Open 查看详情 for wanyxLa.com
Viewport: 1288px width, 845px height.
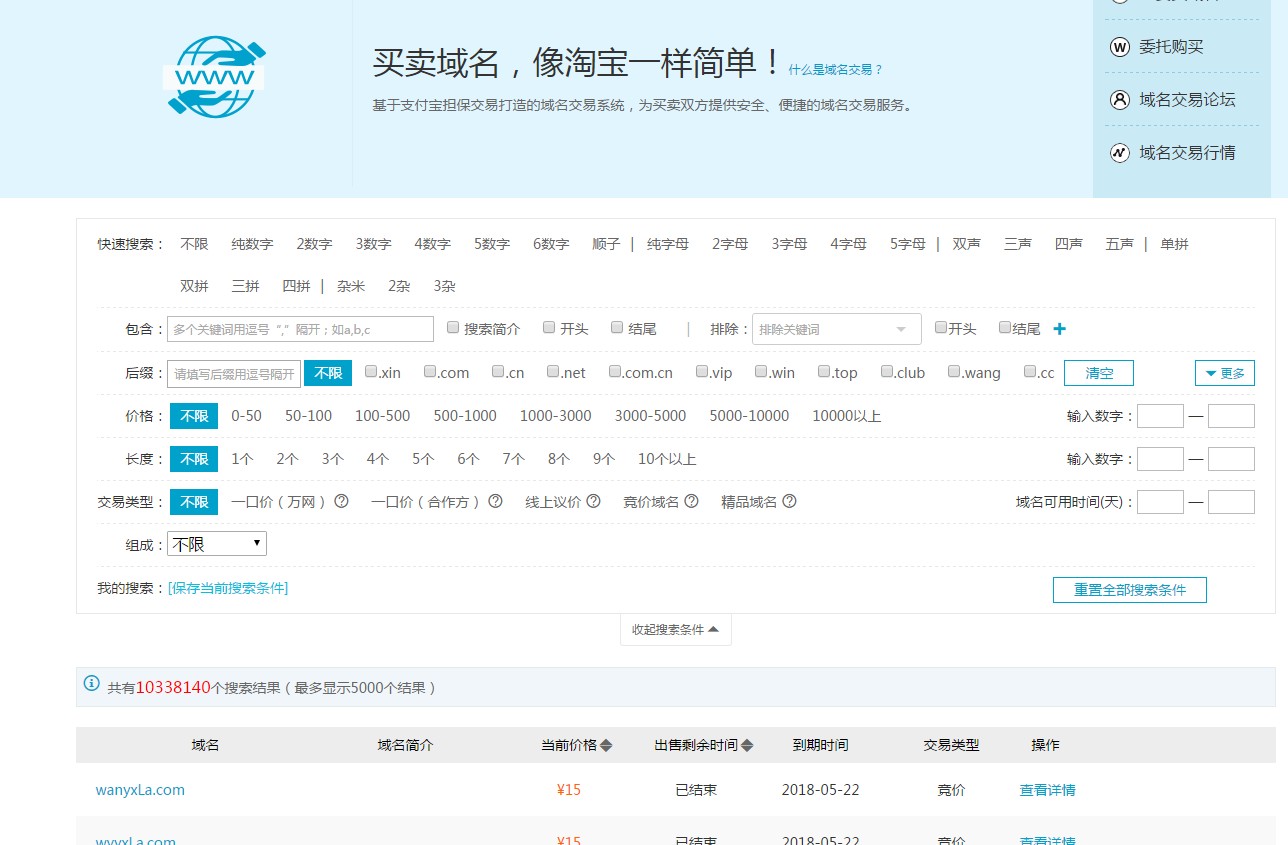1046,789
